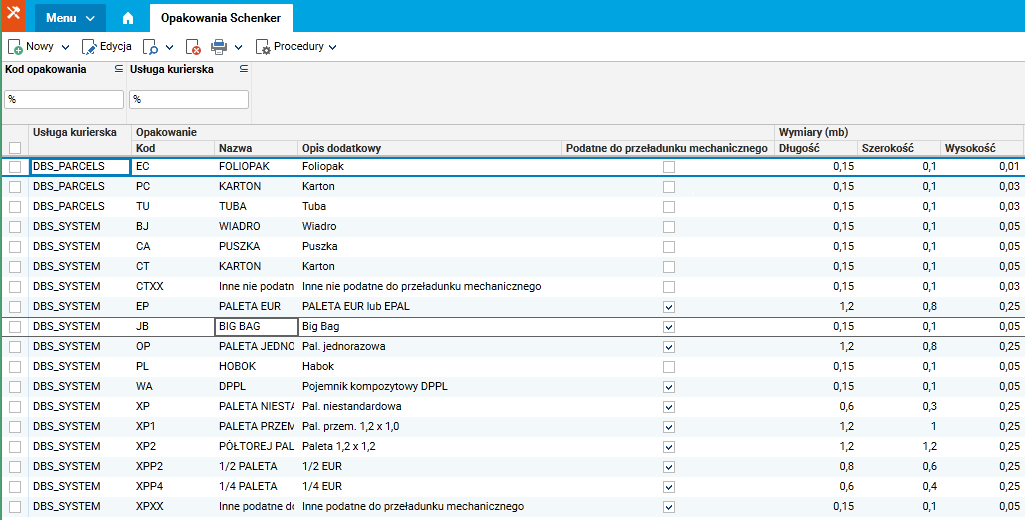Viewport: 1025px width, 520px height.
Task: Uncheck mechanical handling checkbox for PALETA EUR
Action: point(669,307)
